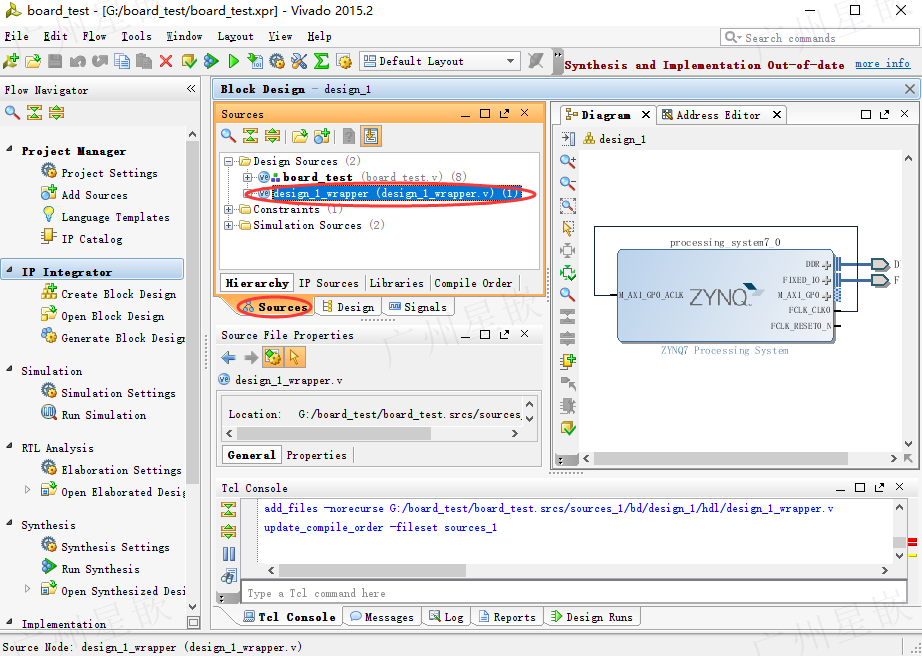Select design_1_wrapper in Sources tree
Image resolution: width=922 pixels, height=656 pixels.
click(x=396, y=193)
